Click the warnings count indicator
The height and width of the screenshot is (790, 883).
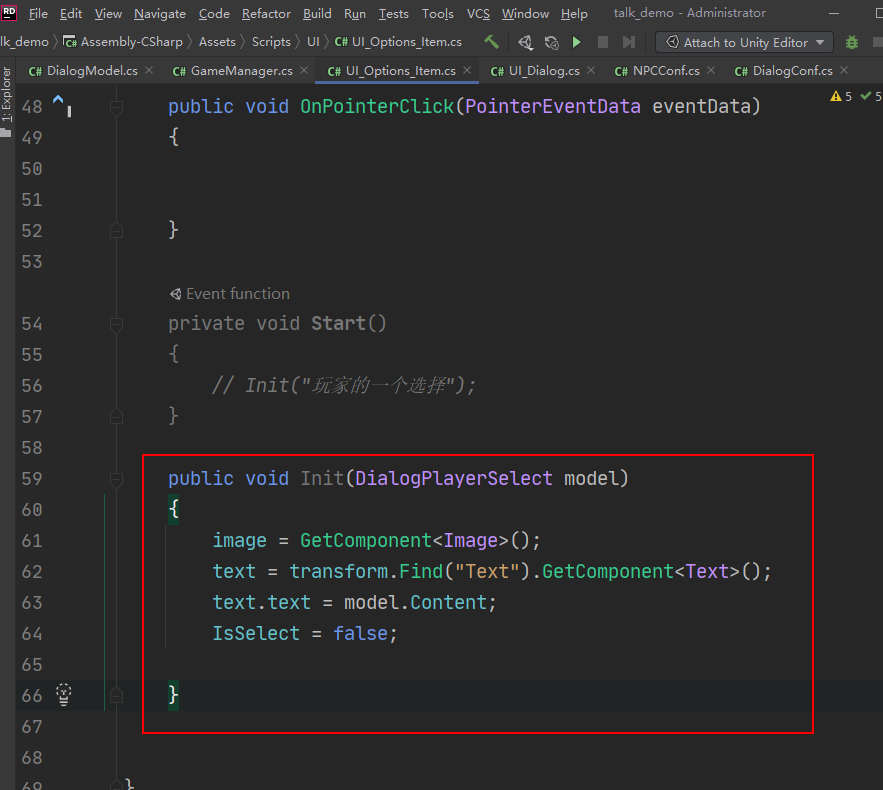[x=841, y=96]
